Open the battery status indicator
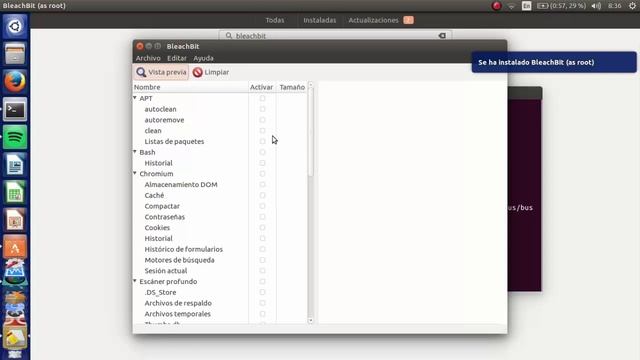The image size is (640, 360). 561,6
